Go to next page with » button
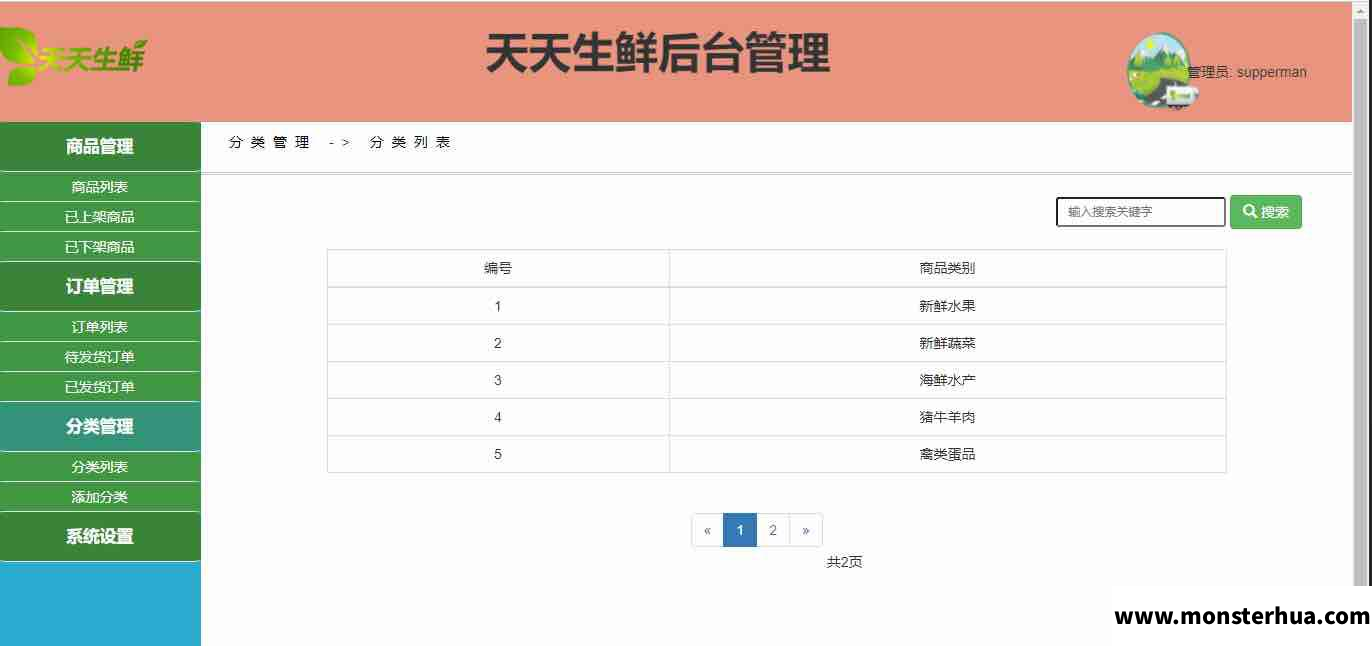Screen dimensions: 1372x646 coord(806,530)
